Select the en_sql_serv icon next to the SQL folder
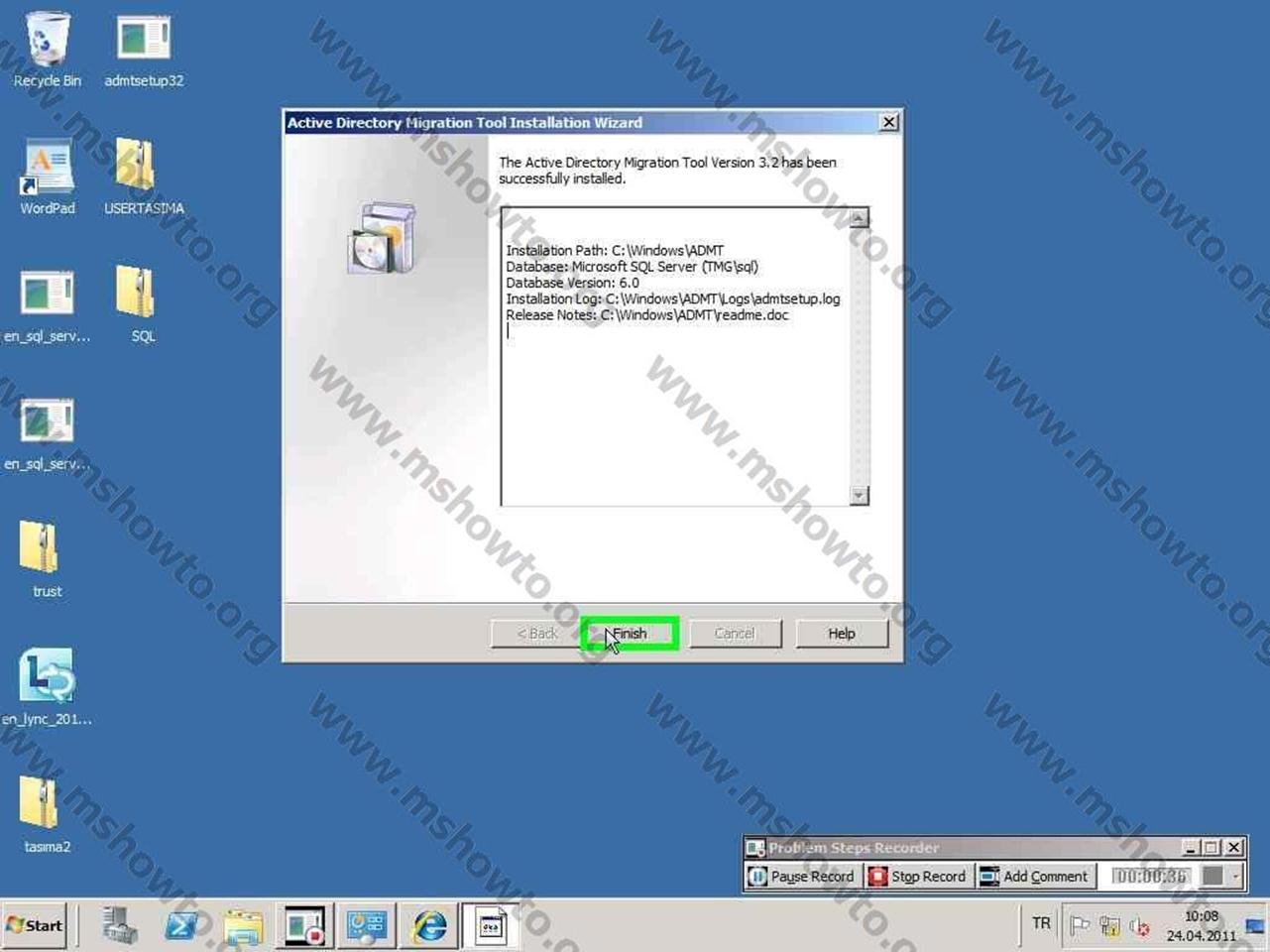 pyautogui.click(x=47, y=305)
